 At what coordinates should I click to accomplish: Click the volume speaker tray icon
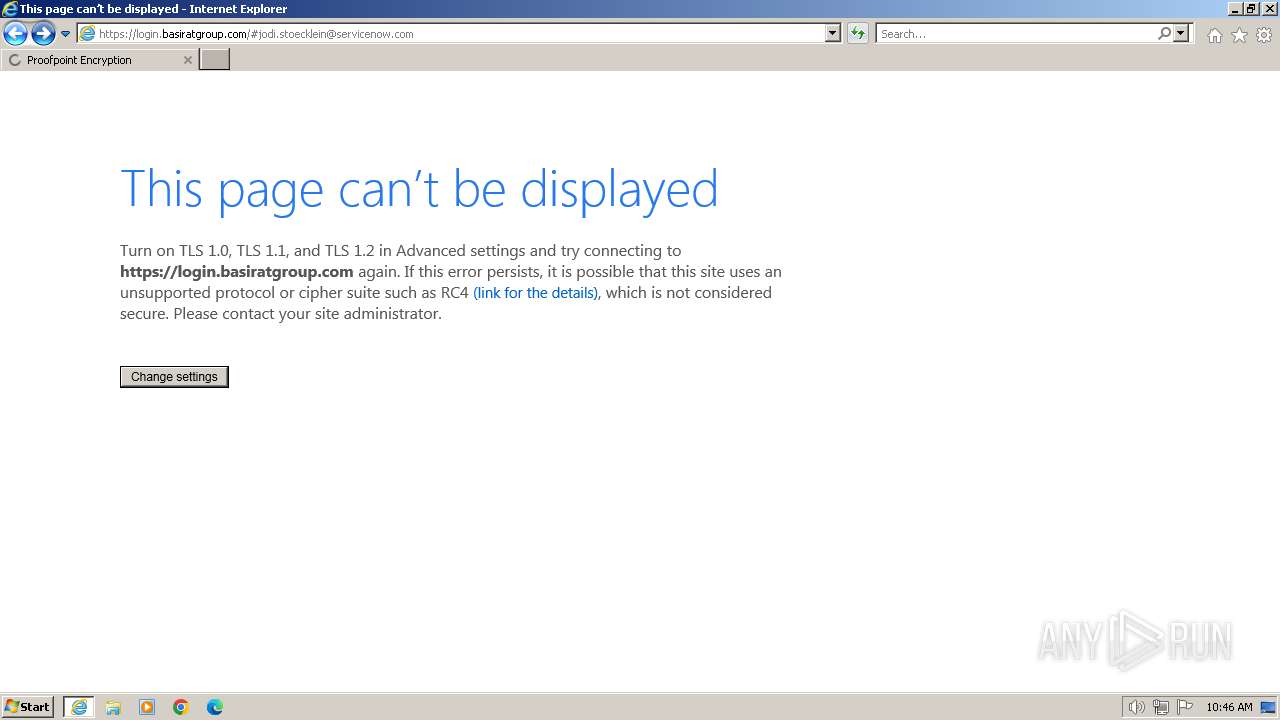click(1136, 707)
